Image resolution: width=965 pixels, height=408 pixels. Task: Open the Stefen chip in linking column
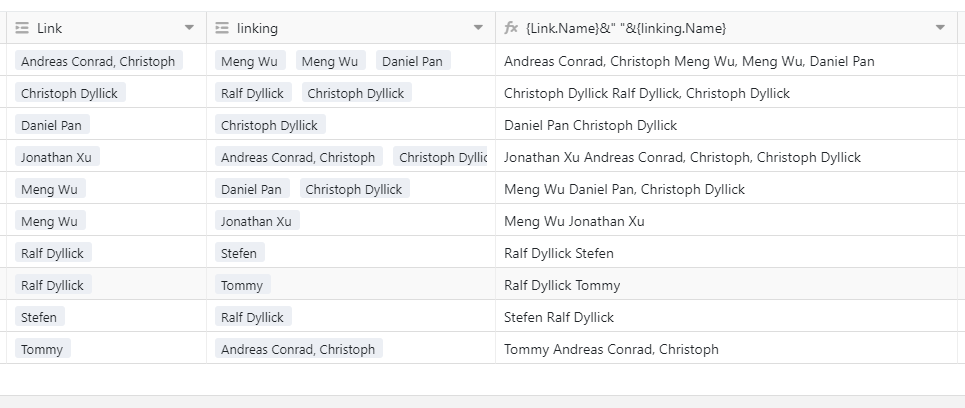tap(239, 253)
